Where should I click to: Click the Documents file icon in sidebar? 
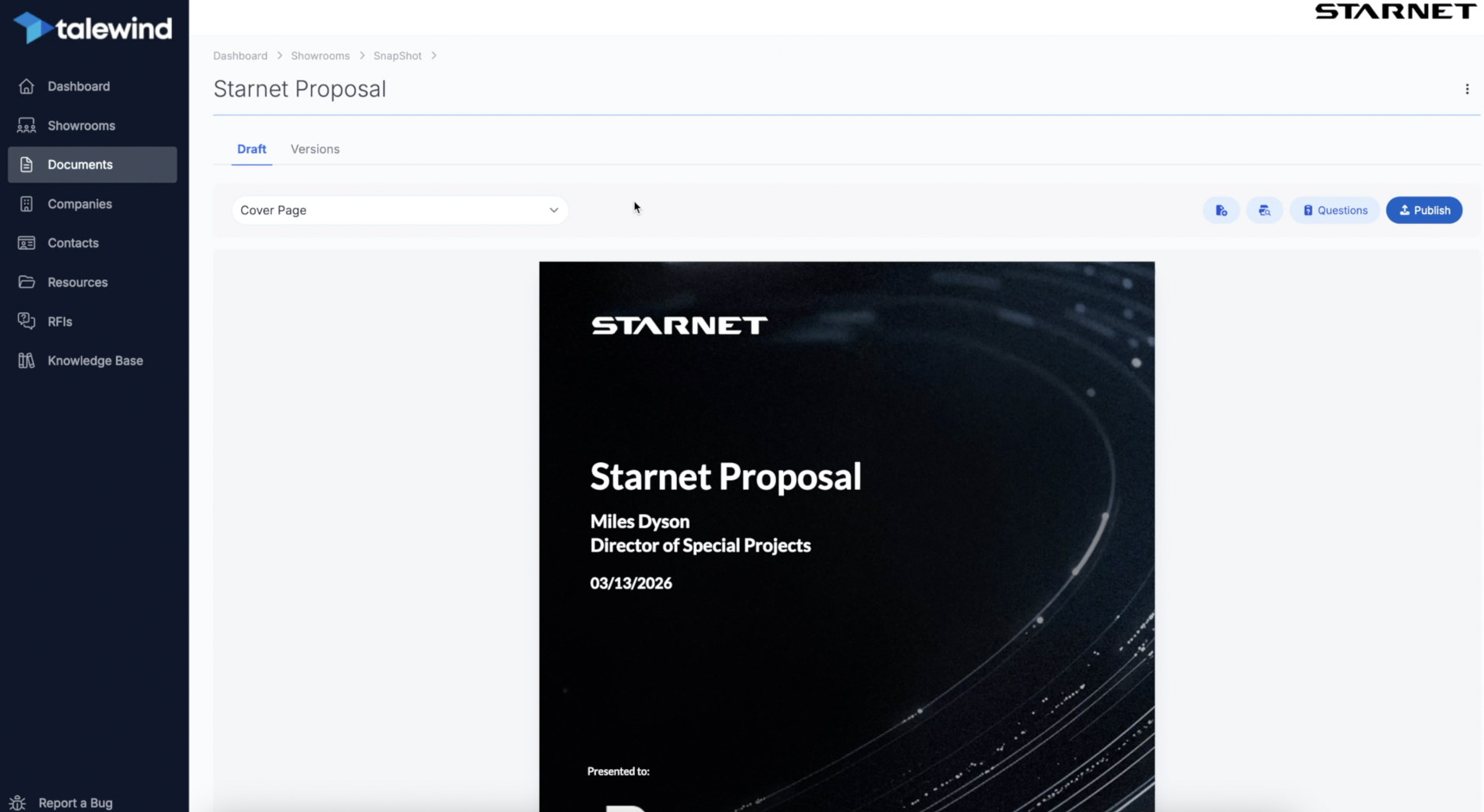[x=26, y=165]
